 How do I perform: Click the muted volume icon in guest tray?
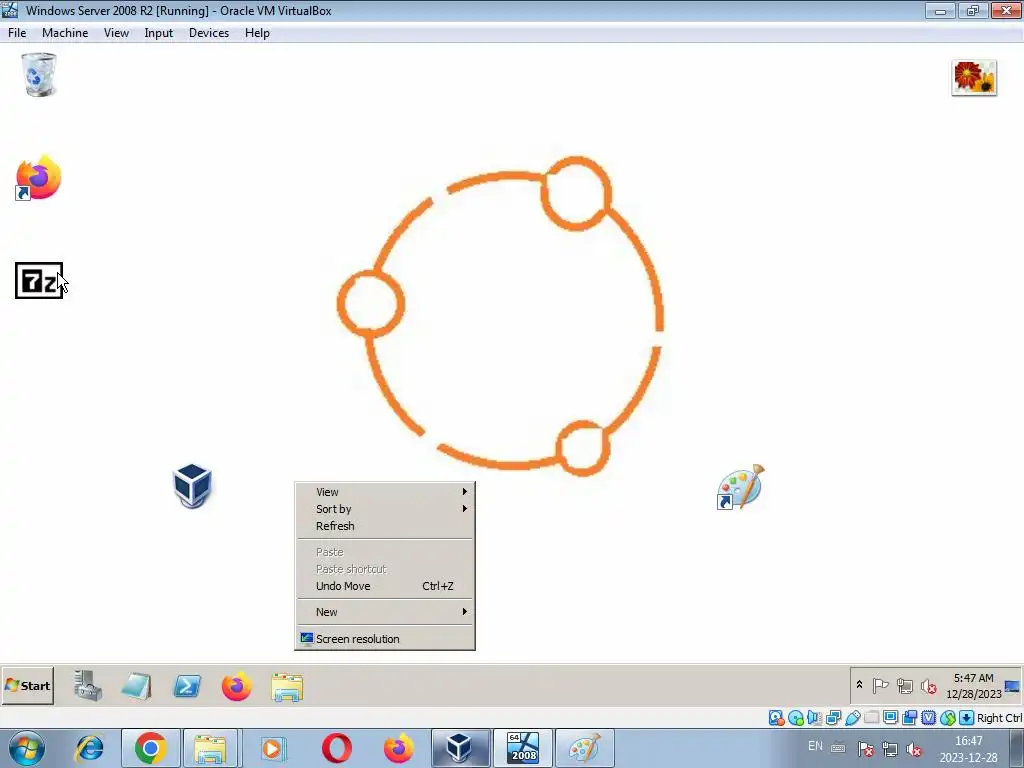[x=928, y=686]
